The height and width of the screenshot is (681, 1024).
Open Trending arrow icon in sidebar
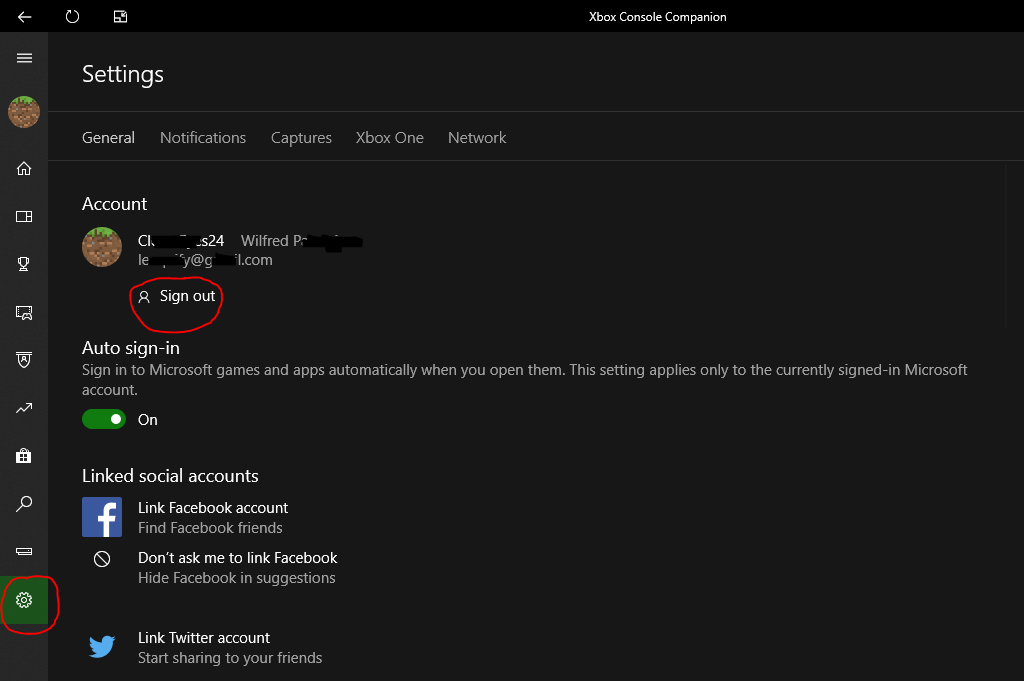[x=24, y=408]
